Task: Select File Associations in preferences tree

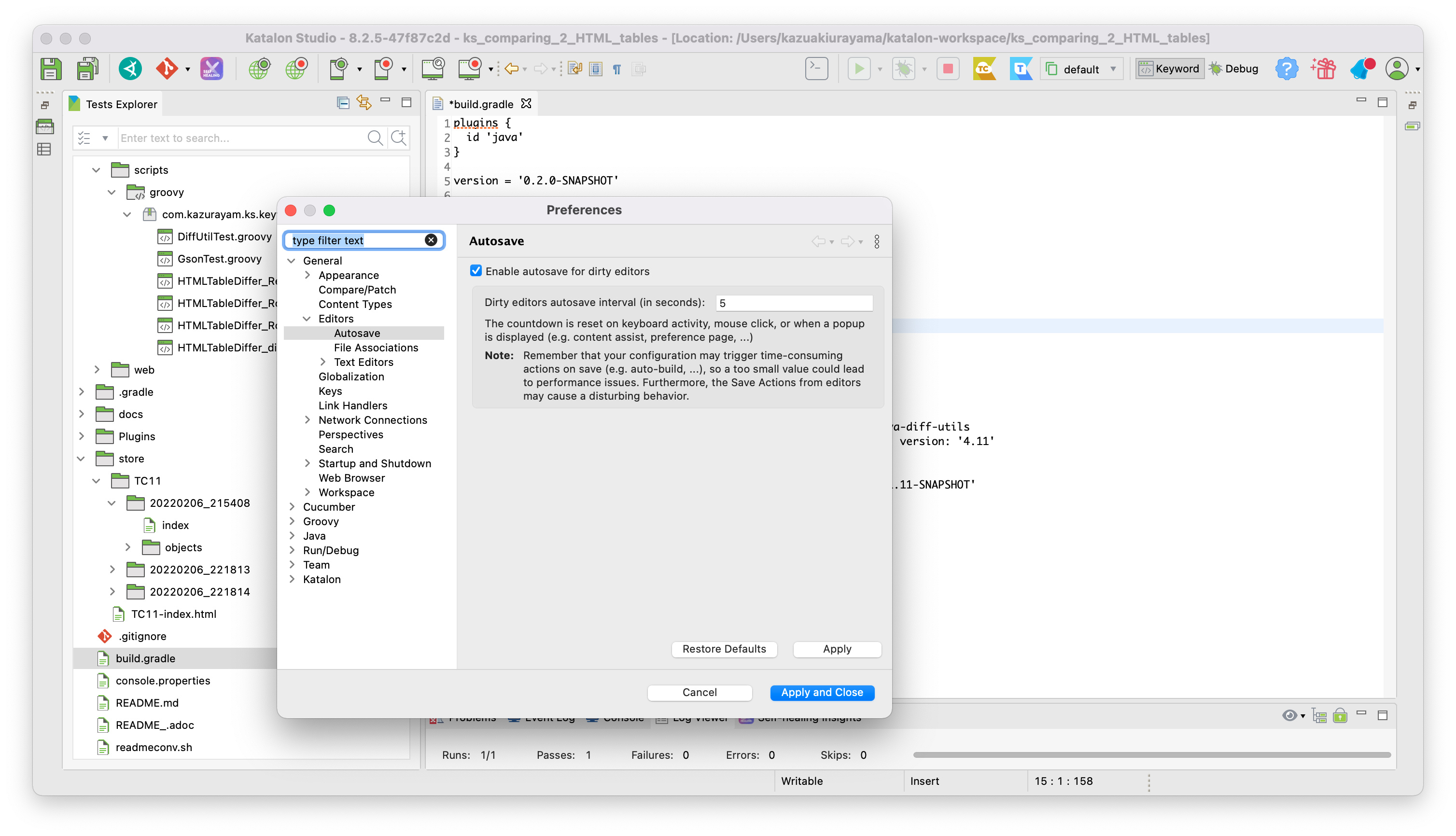Action: pos(376,348)
